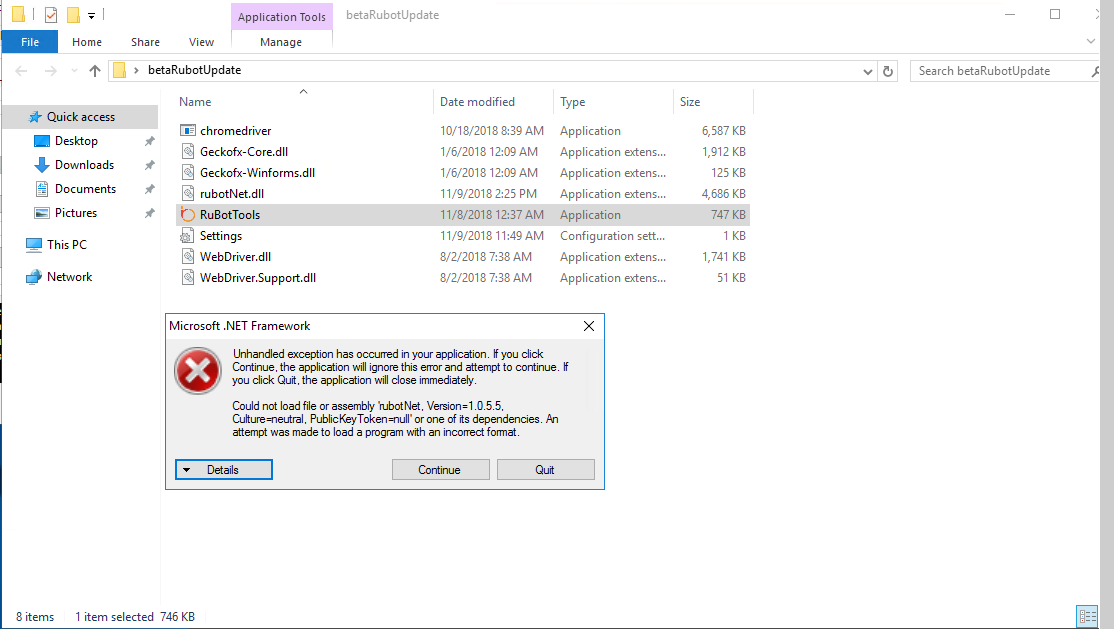
Task: Select the chromedriver file icon
Action: 187,131
